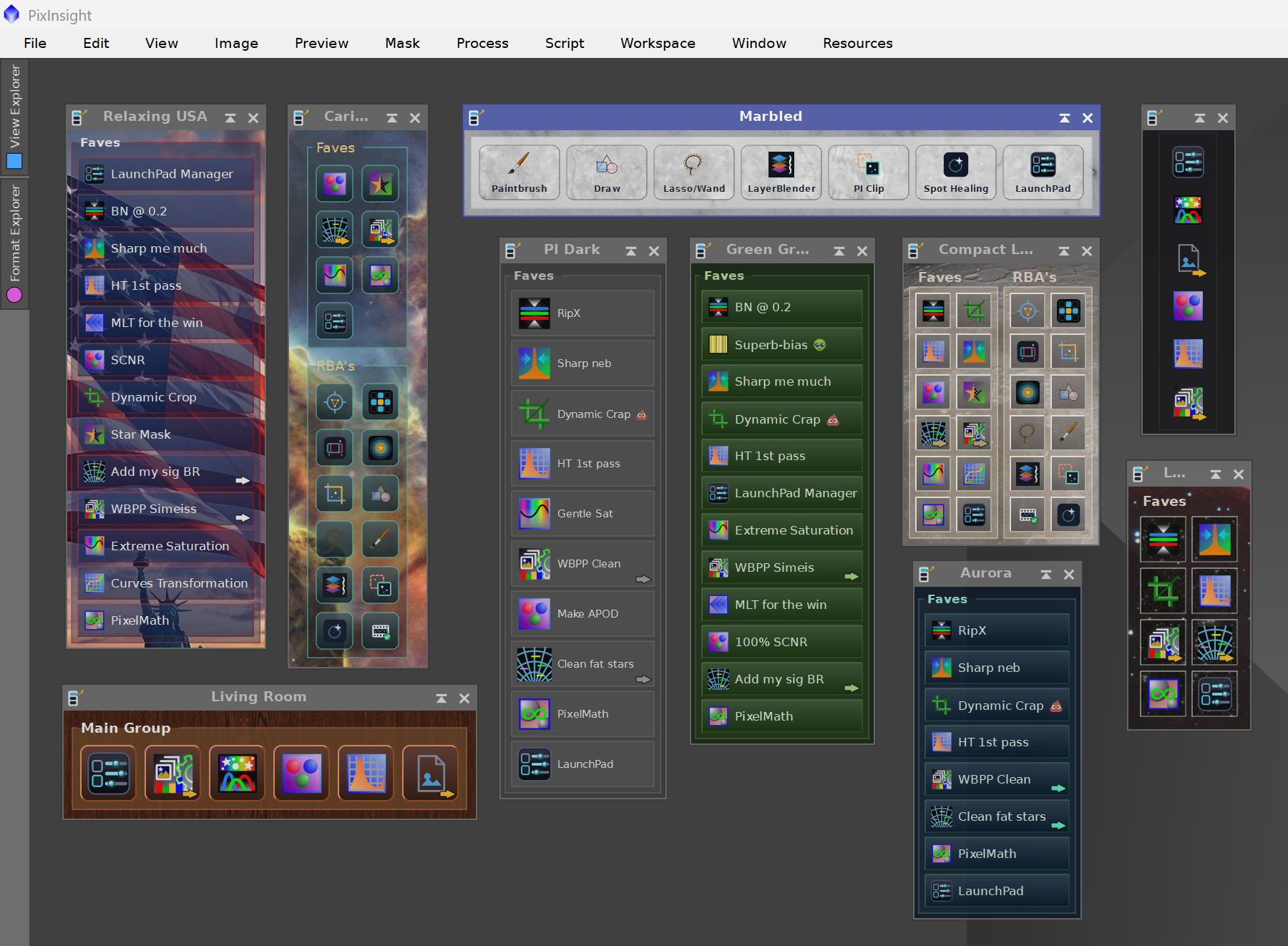Collapse the Living Room panel shade button
This screenshot has height=946, width=1288.
tap(441, 698)
